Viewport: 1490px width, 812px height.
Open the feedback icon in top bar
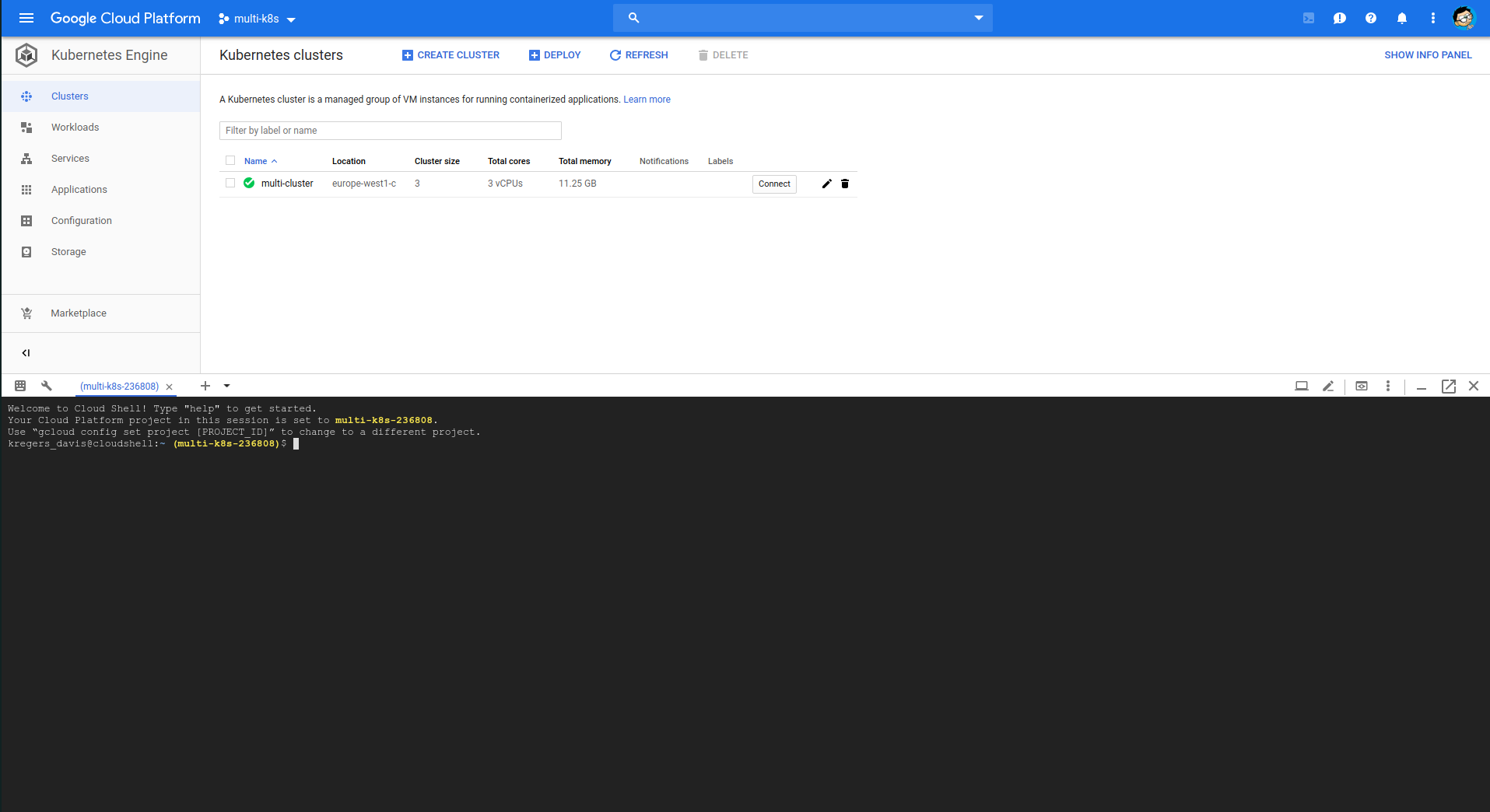pos(1340,18)
